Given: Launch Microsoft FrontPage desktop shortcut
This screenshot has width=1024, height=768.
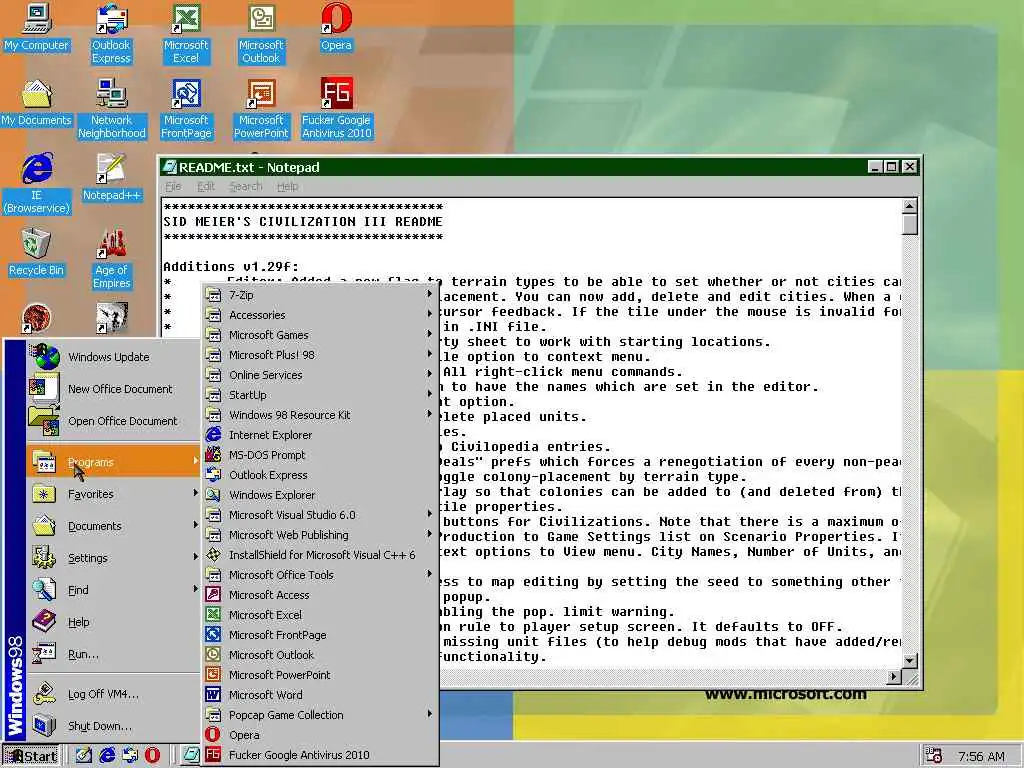Looking at the screenshot, I should 186,109.
